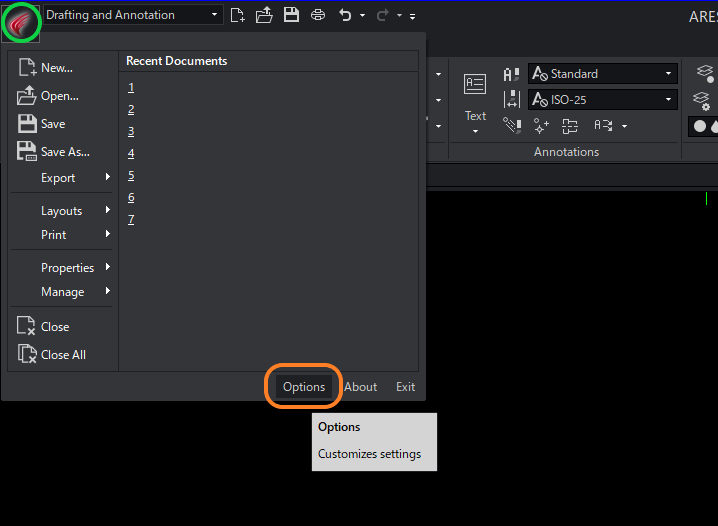Click the New document icon in quick access toolbar
718x526 pixels.
coord(237,15)
